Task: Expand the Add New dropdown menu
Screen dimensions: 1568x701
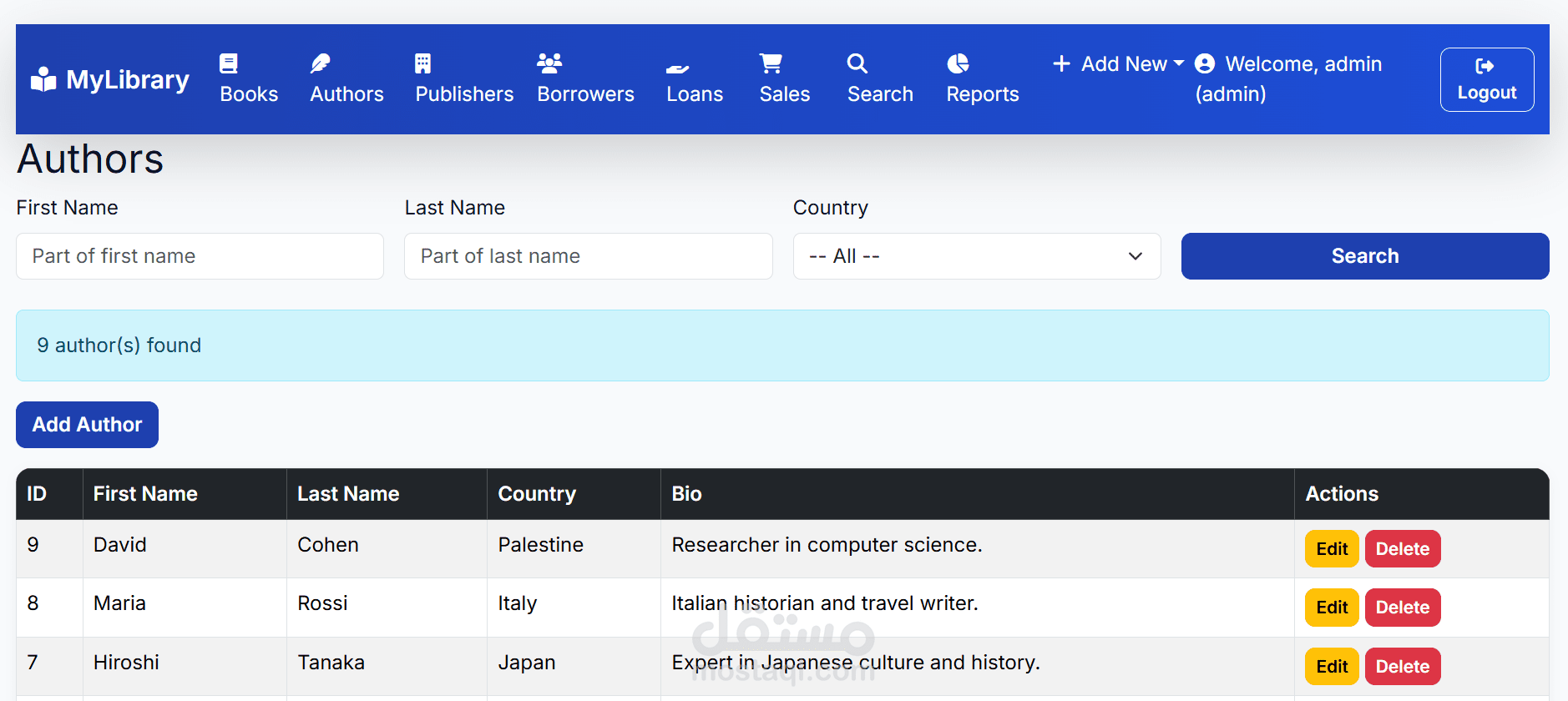Action: (1119, 64)
